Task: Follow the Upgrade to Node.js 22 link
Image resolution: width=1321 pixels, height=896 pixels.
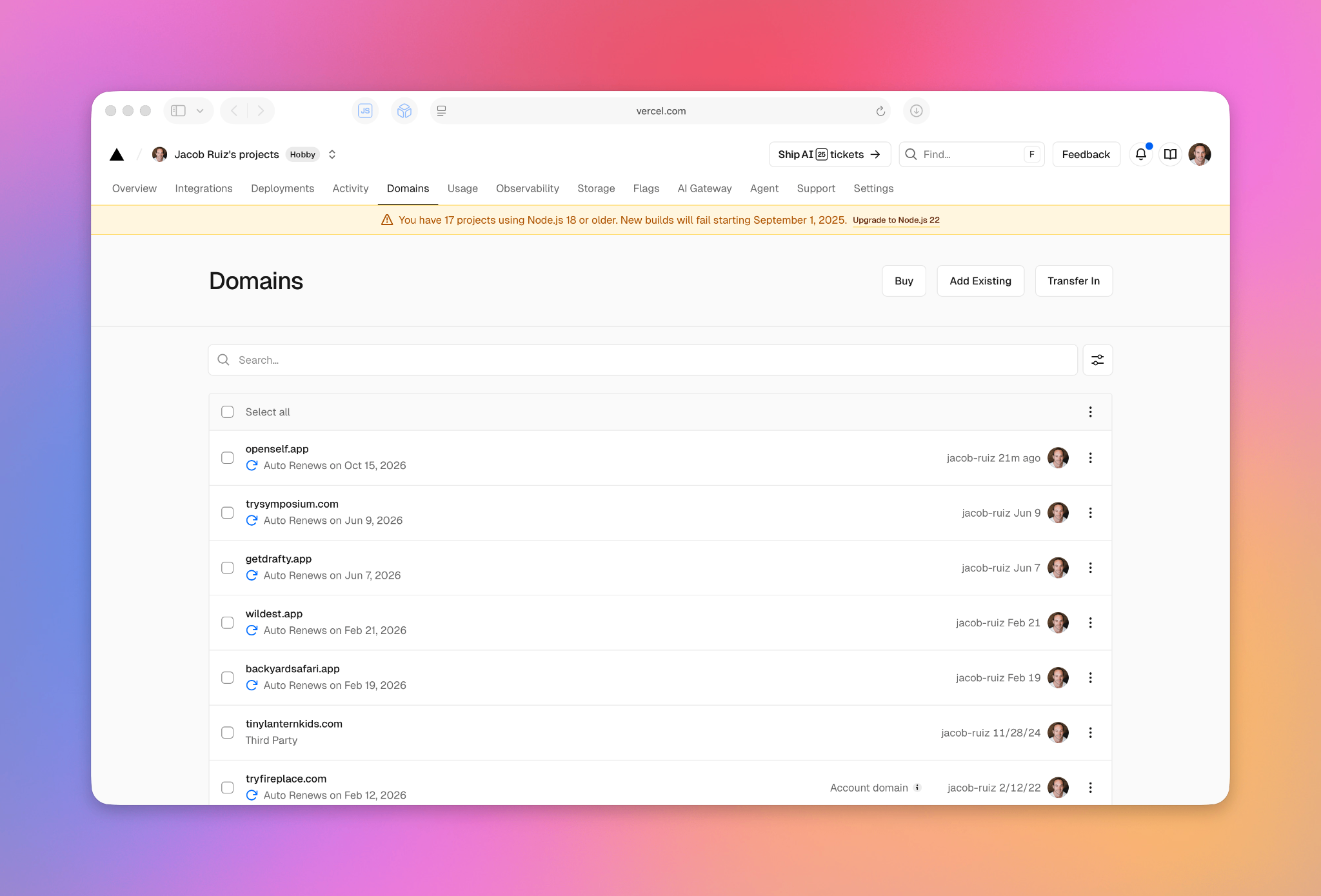Action: click(x=896, y=220)
